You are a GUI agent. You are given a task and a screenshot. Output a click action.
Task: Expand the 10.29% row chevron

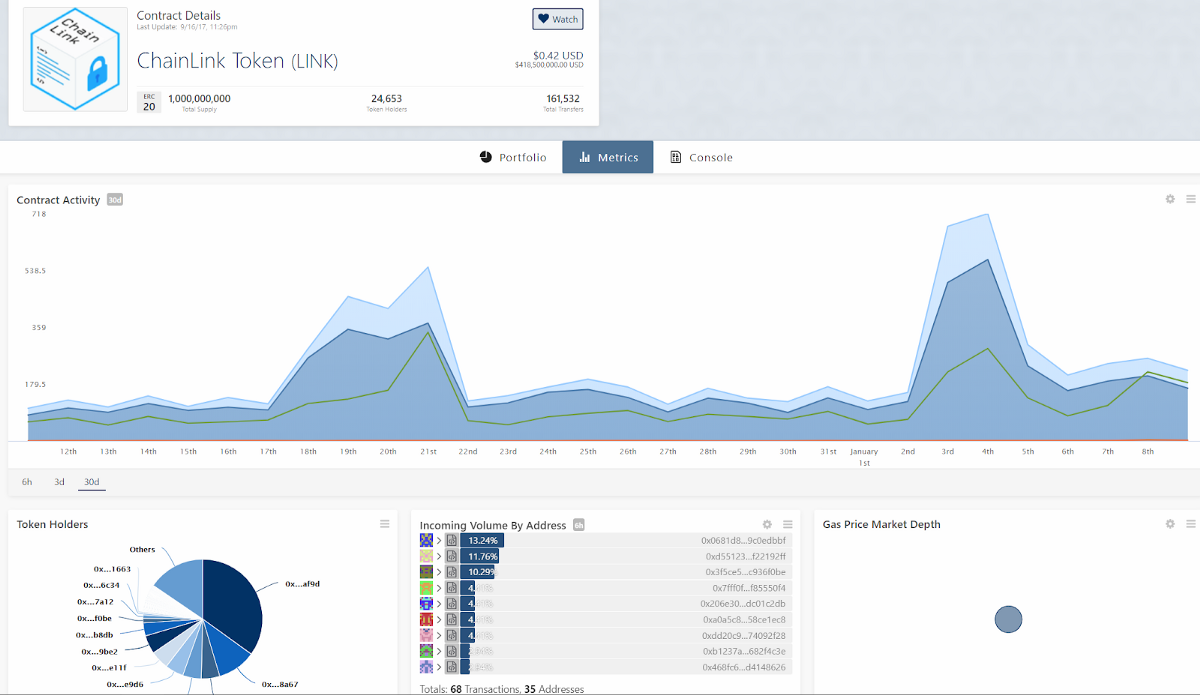[439, 572]
